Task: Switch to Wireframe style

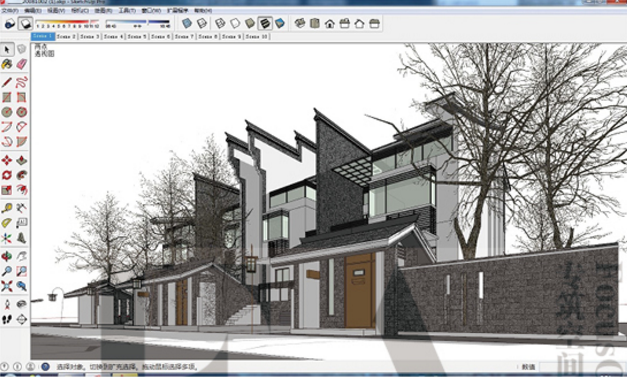Action: [x=220, y=23]
